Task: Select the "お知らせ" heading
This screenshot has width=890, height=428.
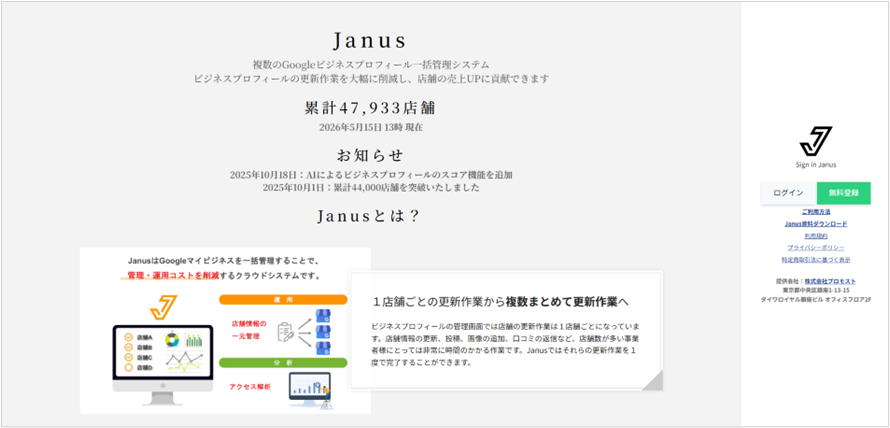Action: coord(370,155)
